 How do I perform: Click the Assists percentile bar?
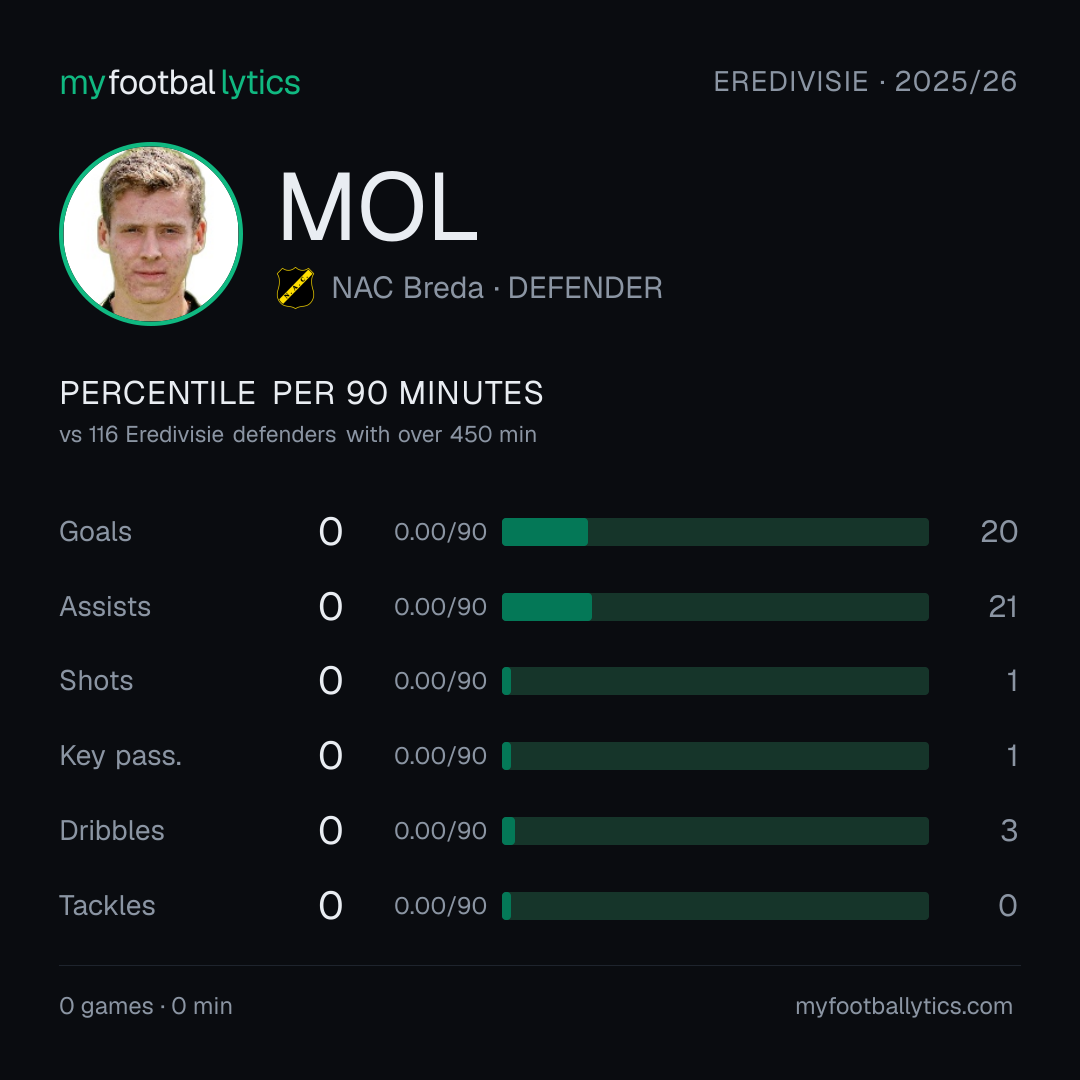(x=715, y=607)
